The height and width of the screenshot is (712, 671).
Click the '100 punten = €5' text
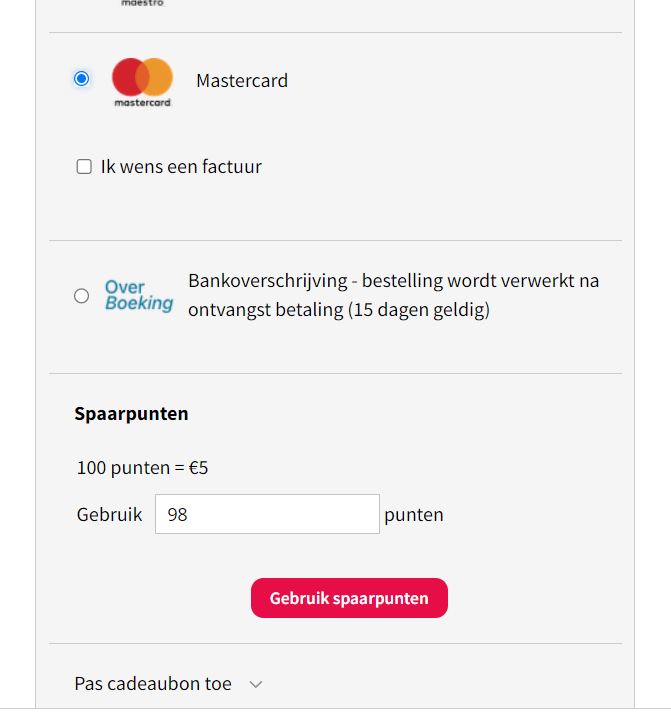coord(142,468)
